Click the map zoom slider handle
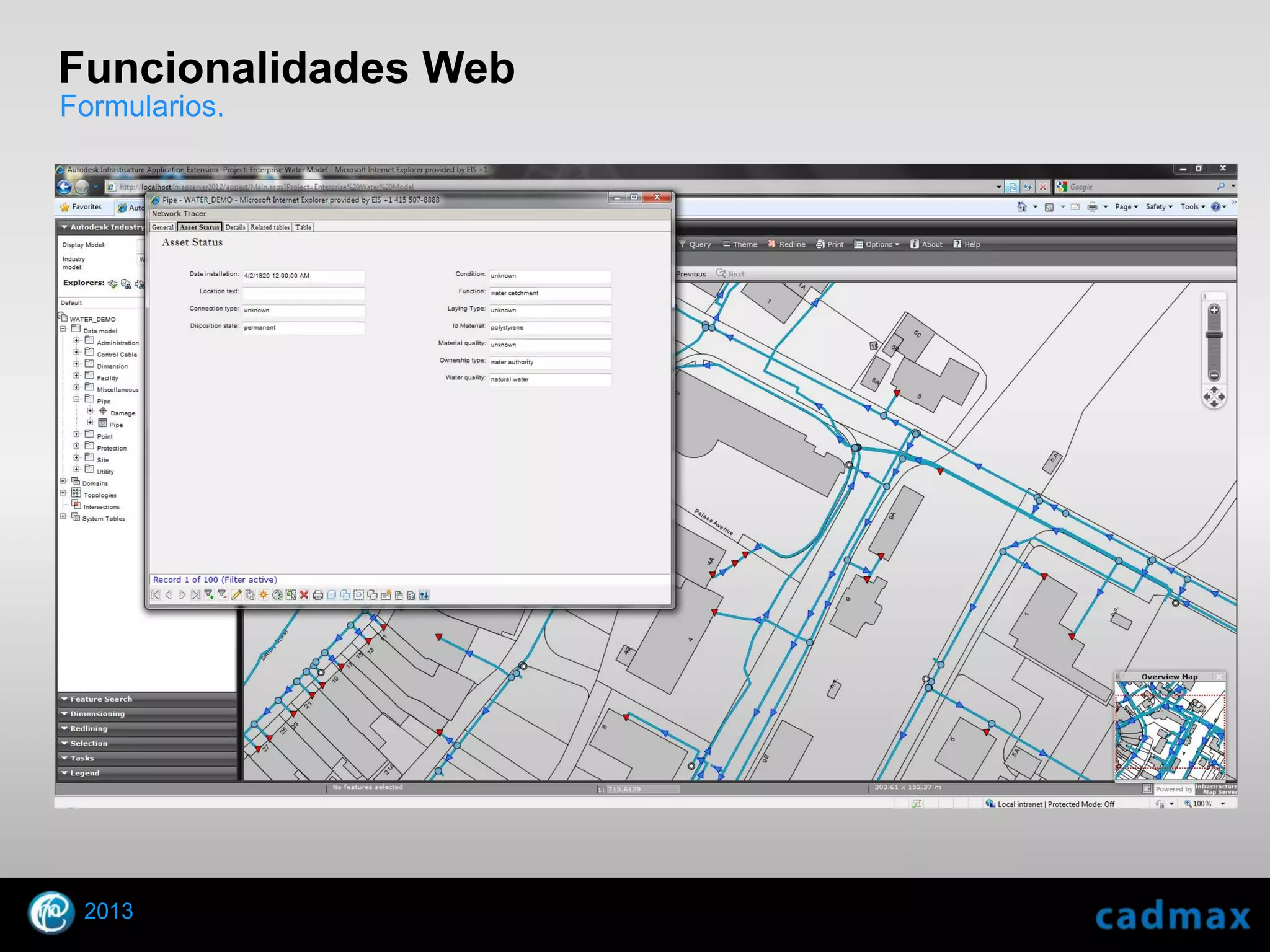 [x=1214, y=335]
